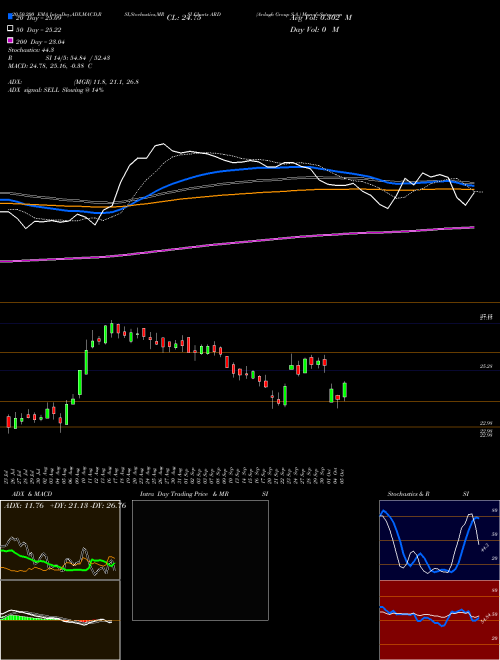Click the 'Day Vol: 0 M' label
The image size is (500, 660).
(314, 29)
